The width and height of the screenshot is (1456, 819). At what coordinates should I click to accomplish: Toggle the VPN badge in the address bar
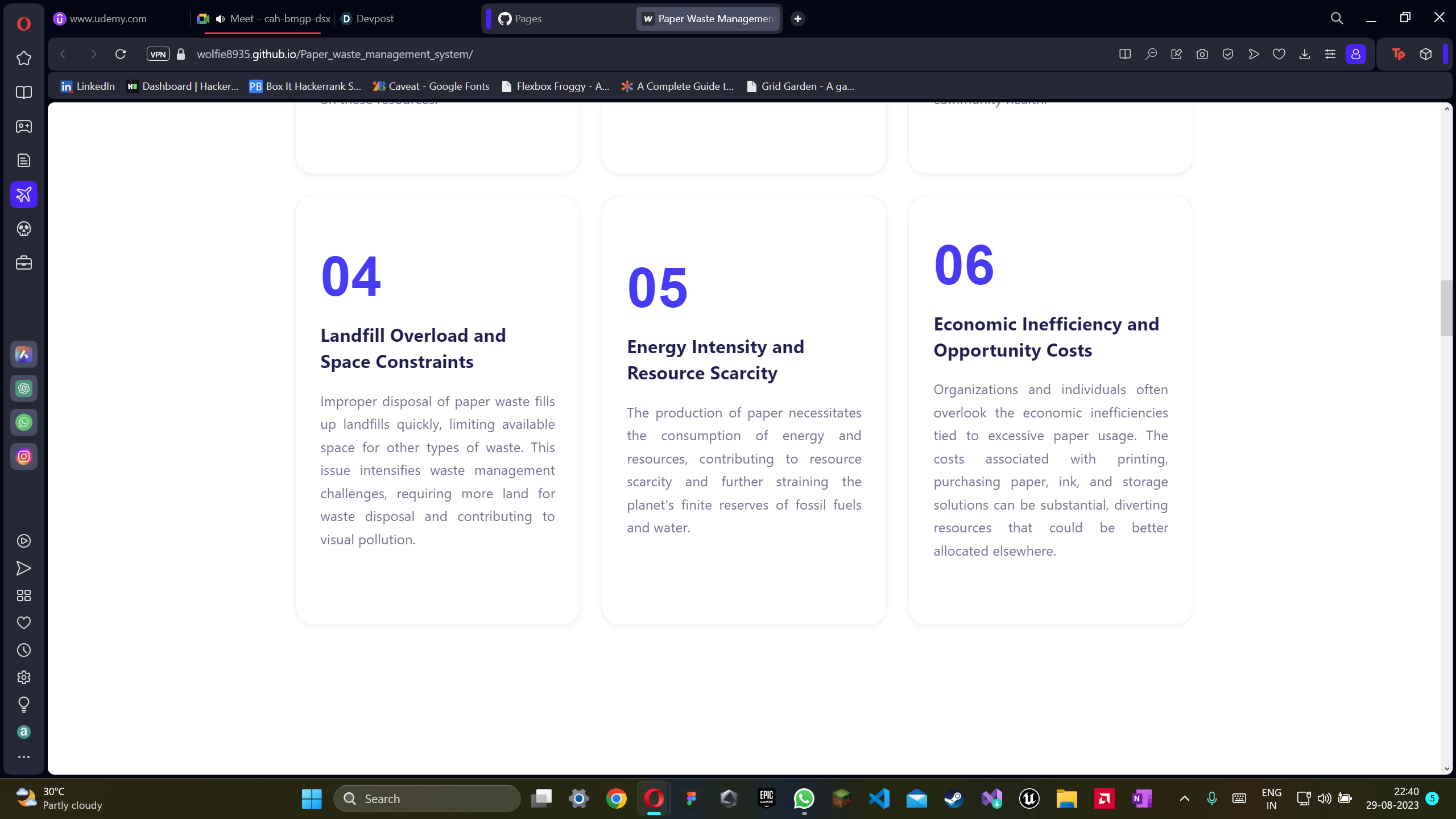click(x=158, y=54)
